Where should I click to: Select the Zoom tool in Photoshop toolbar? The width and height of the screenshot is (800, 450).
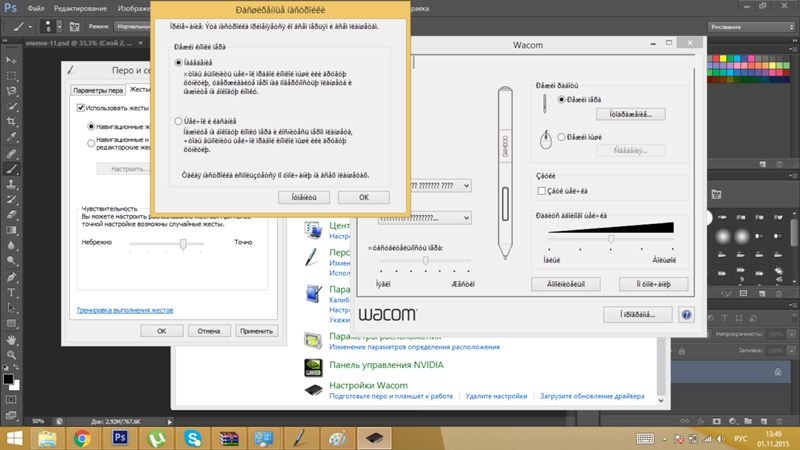point(11,355)
